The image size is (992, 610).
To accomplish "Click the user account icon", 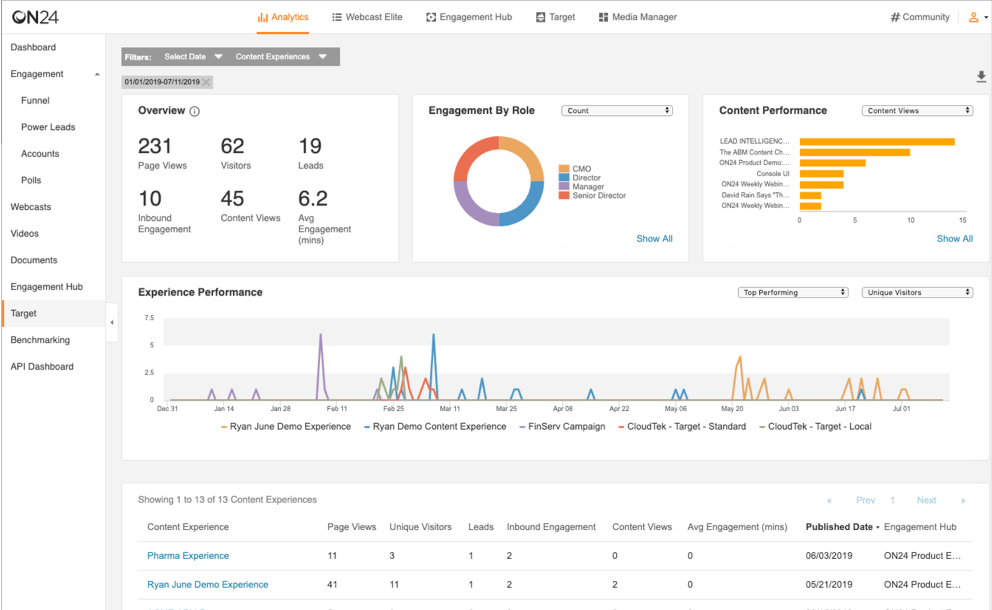I will pyautogui.click(x=972, y=17).
